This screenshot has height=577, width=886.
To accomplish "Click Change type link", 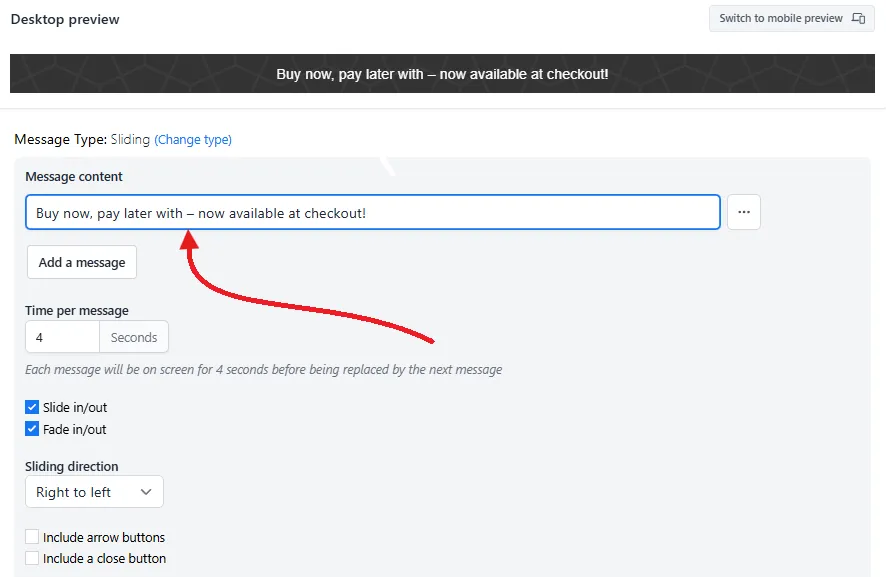I will 193,140.
